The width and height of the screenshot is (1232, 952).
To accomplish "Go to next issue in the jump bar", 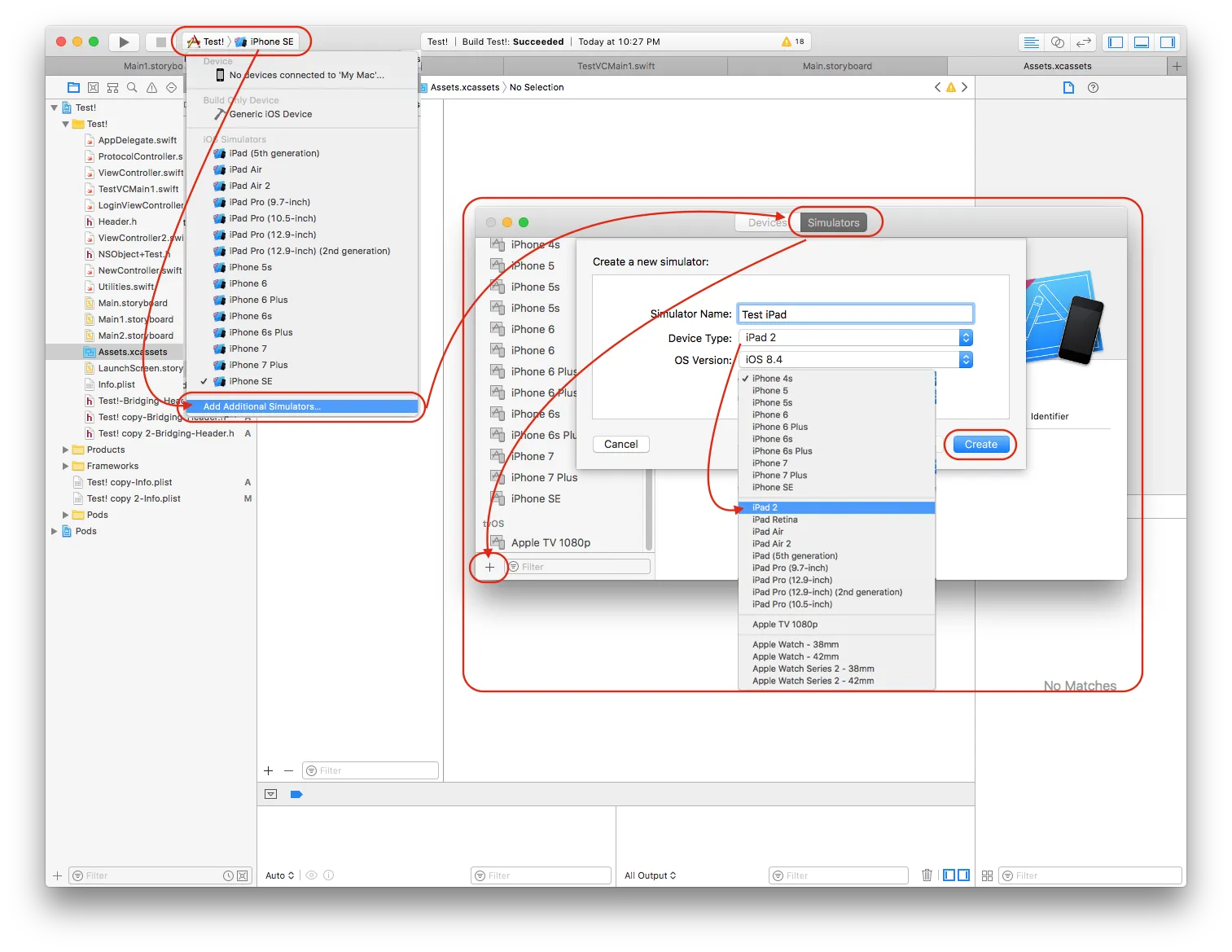I will 964,87.
